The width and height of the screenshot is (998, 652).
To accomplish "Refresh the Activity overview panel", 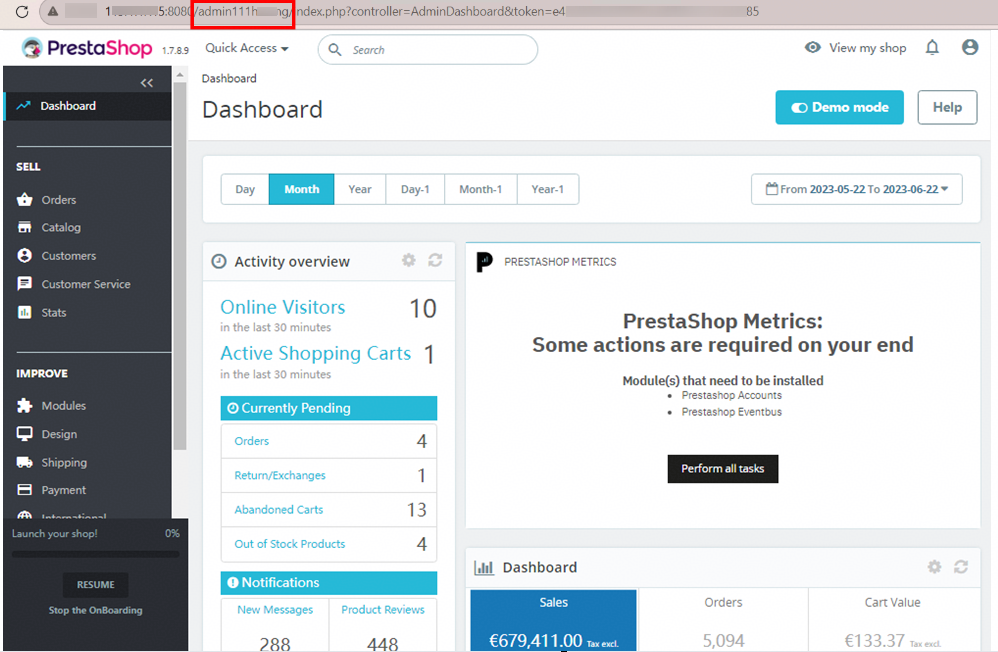I will click(435, 260).
